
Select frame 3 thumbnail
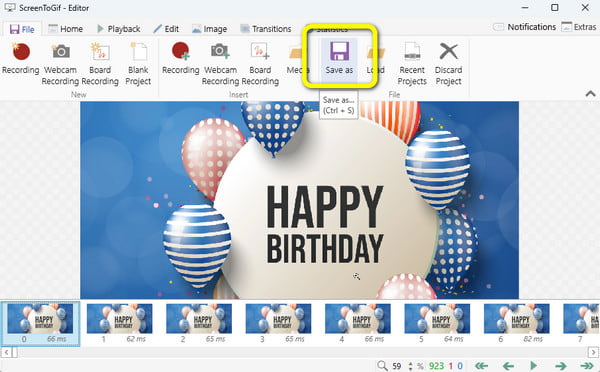tap(279, 324)
